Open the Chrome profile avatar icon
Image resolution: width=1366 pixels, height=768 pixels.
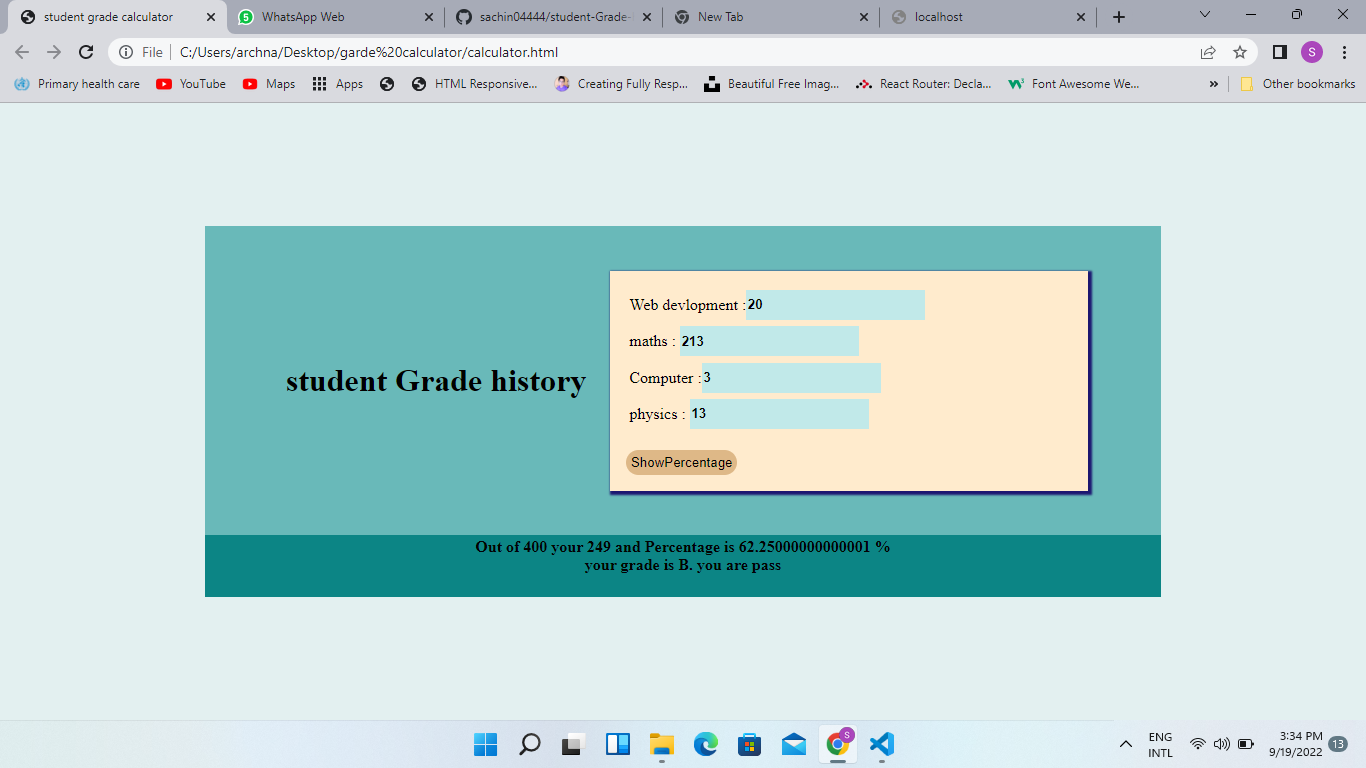[1311, 51]
